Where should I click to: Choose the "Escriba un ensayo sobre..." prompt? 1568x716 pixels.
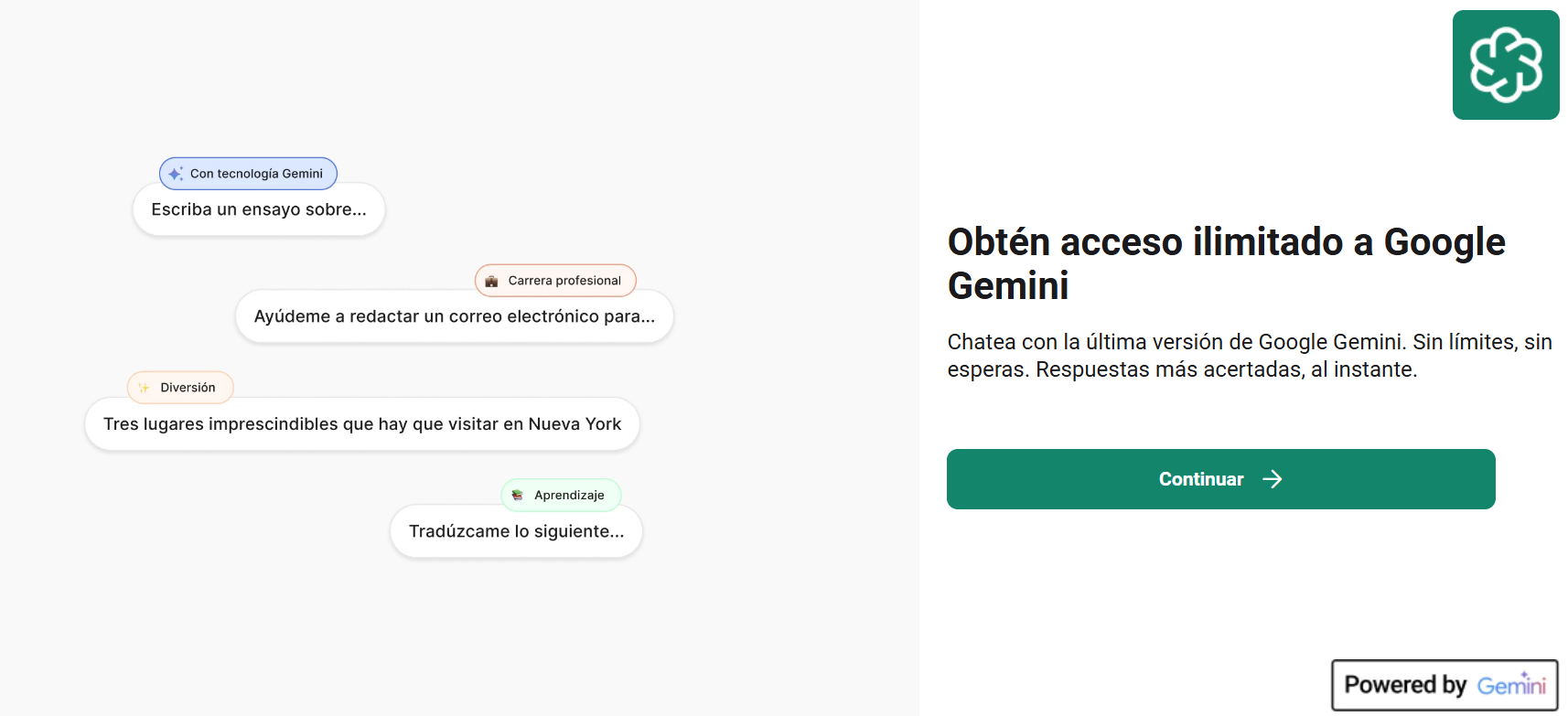pyautogui.click(x=259, y=209)
